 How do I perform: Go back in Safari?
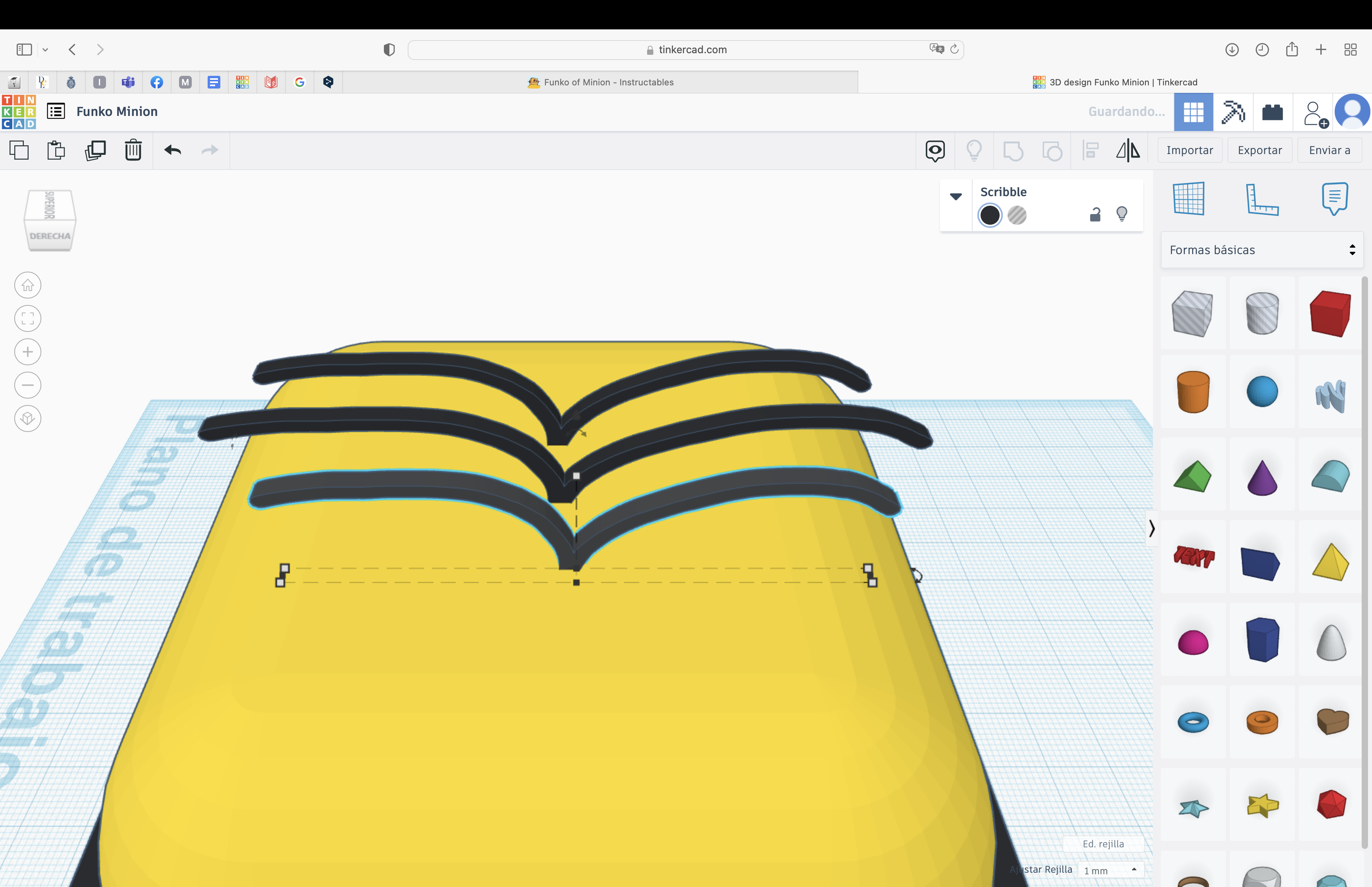point(73,50)
